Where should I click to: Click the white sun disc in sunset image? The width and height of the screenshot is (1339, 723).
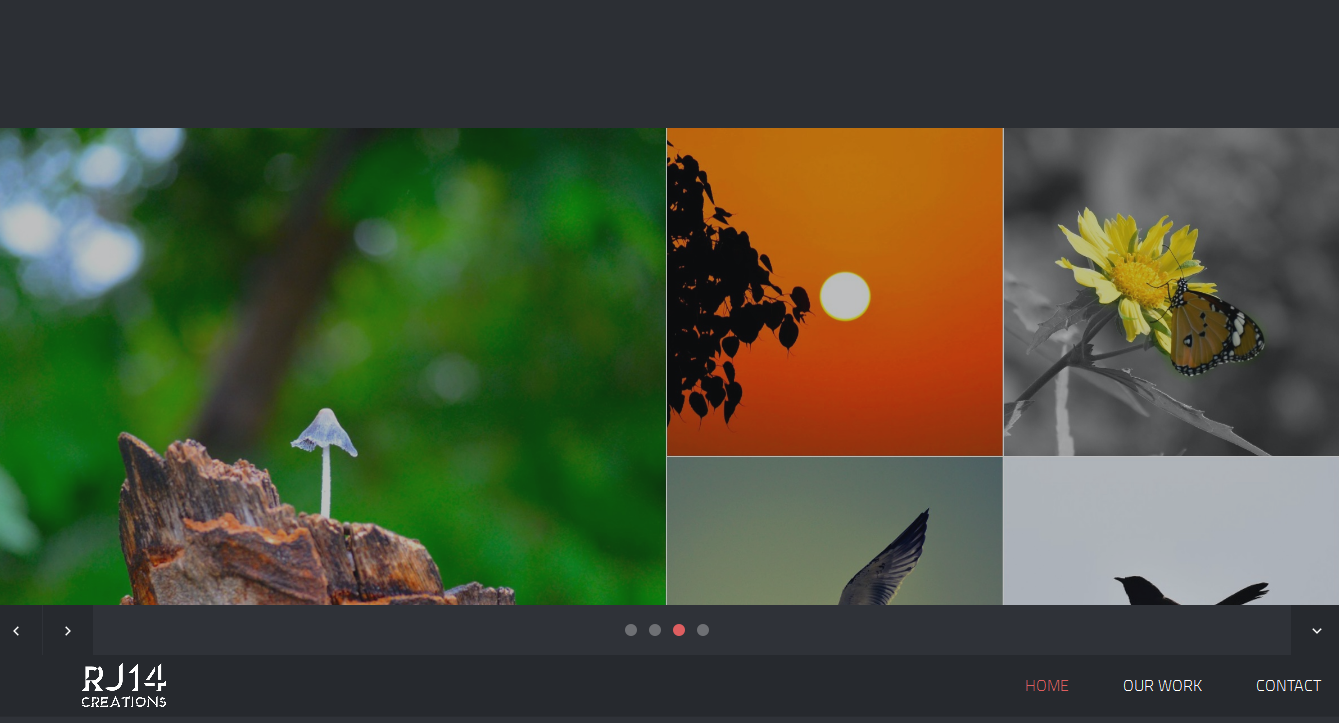[845, 296]
